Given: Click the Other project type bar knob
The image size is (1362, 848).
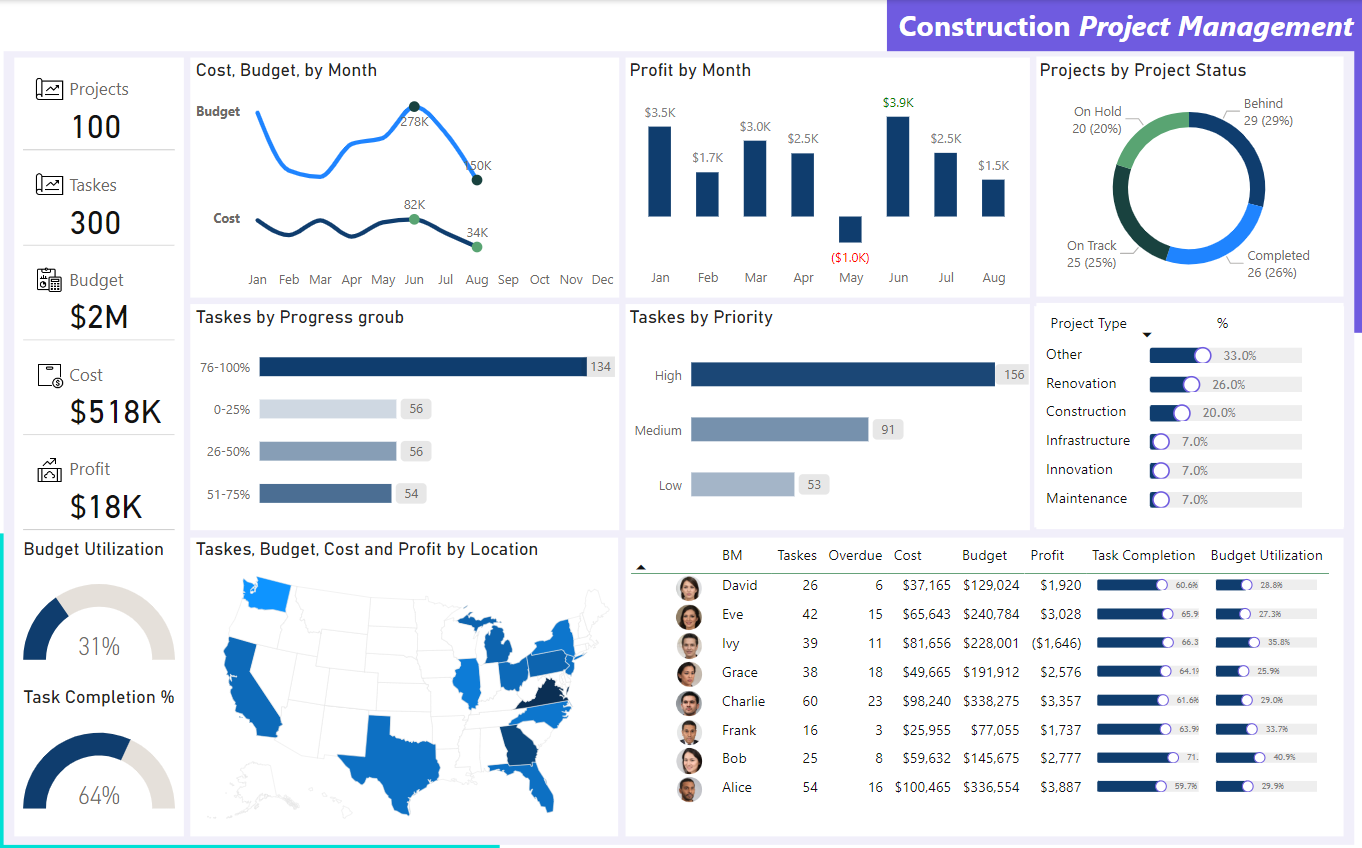Looking at the screenshot, I should click(1202, 355).
